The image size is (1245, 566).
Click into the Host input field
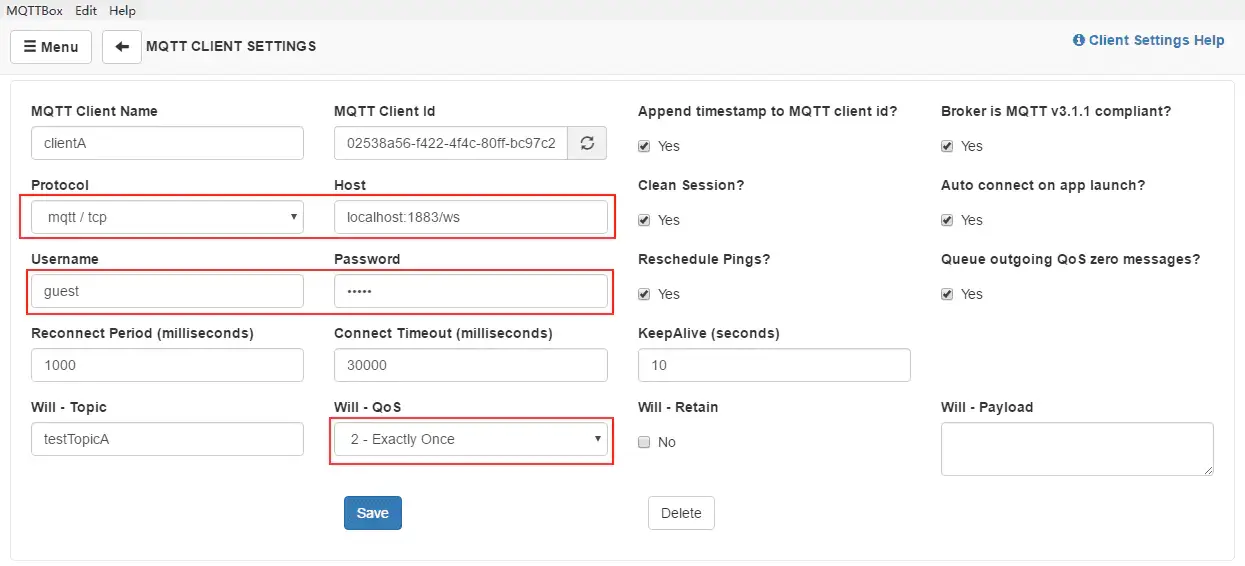click(x=470, y=217)
